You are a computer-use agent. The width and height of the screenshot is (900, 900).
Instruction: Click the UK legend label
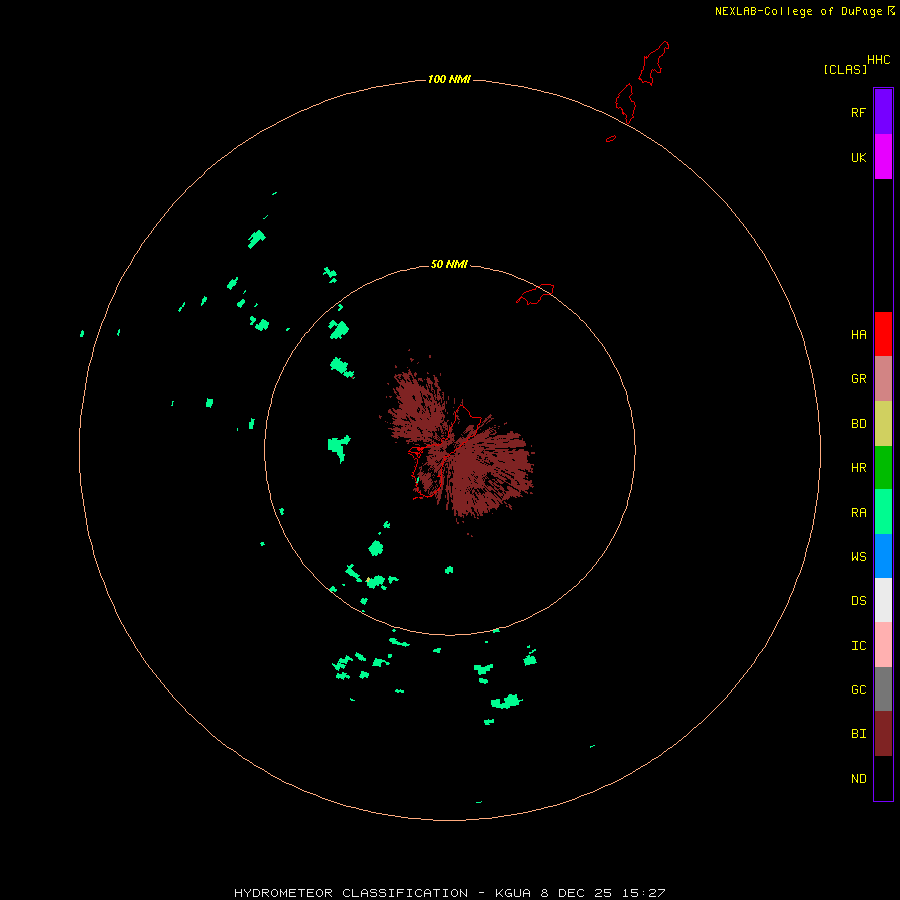tap(858, 157)
